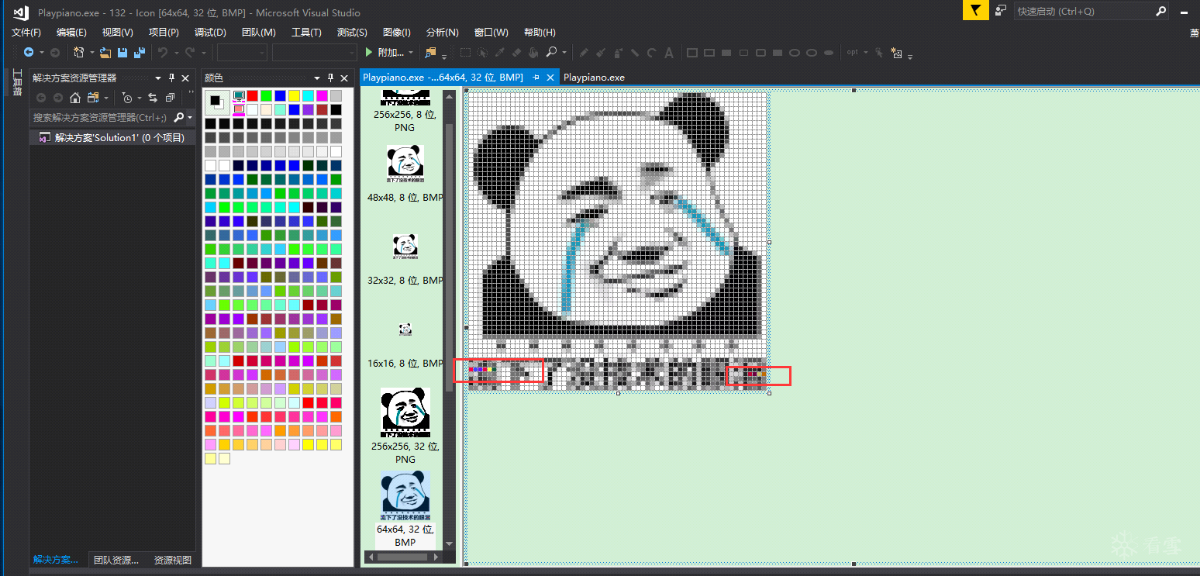Close the active Playpiano.exe icon tab
The width and height of the screenshot is (1200, 576).
tap(551, 77)
